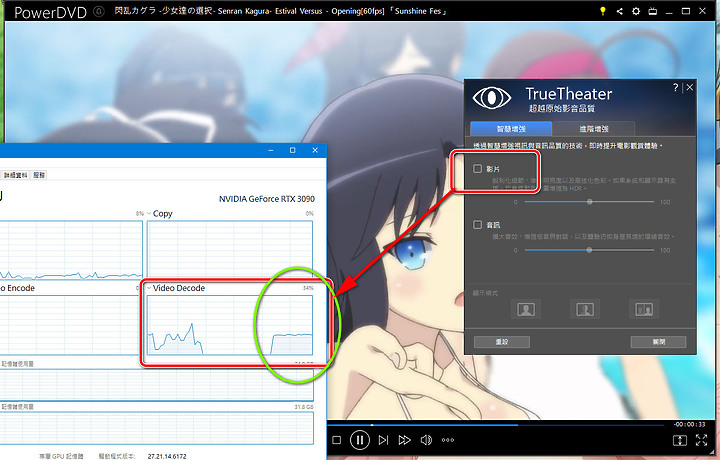Choose full-screen enhanced display mode icon
The image size is (720, 460).
(526, 309)
